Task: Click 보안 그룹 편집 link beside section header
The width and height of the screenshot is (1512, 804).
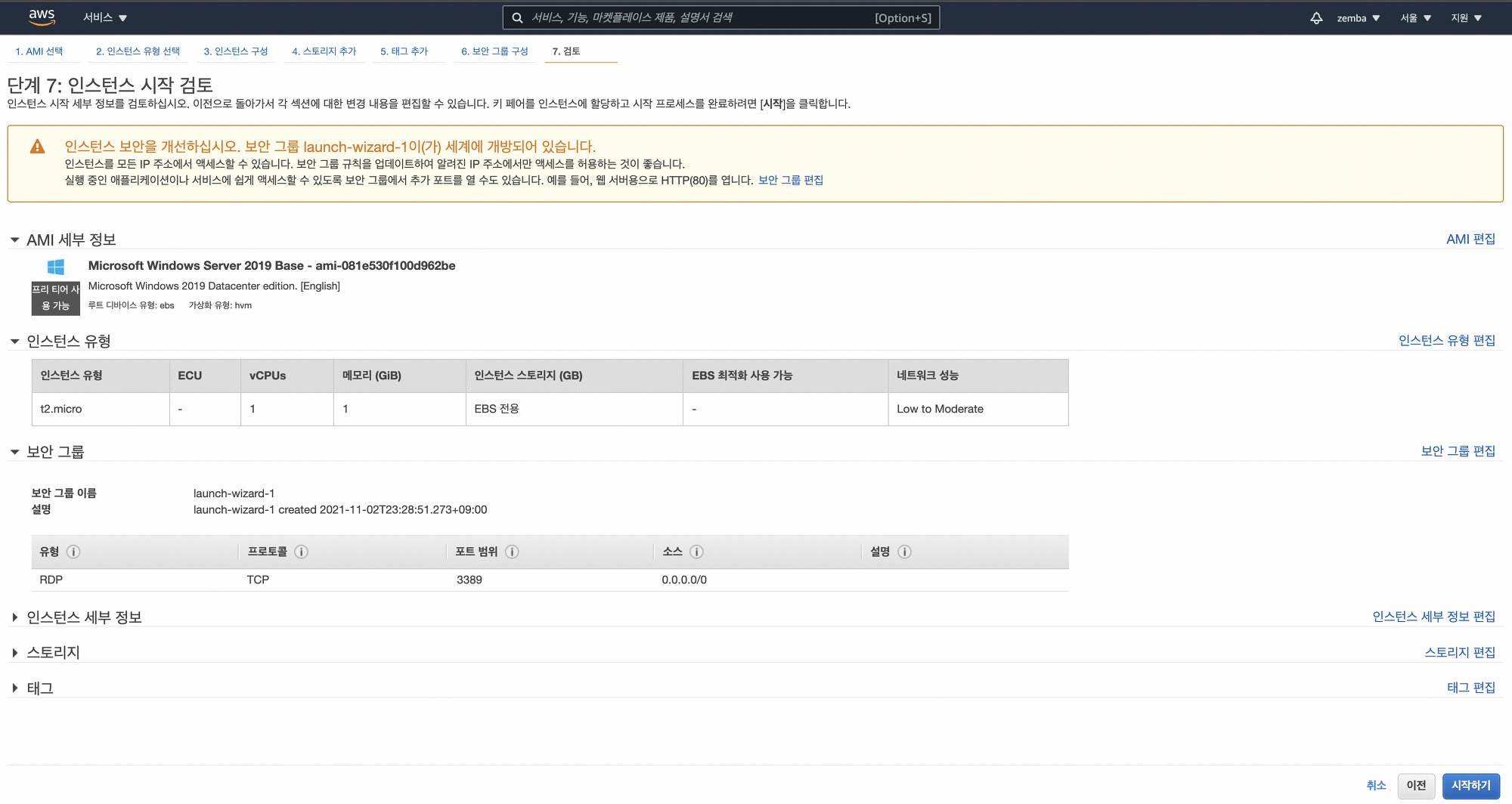Action: [1458, 450]
